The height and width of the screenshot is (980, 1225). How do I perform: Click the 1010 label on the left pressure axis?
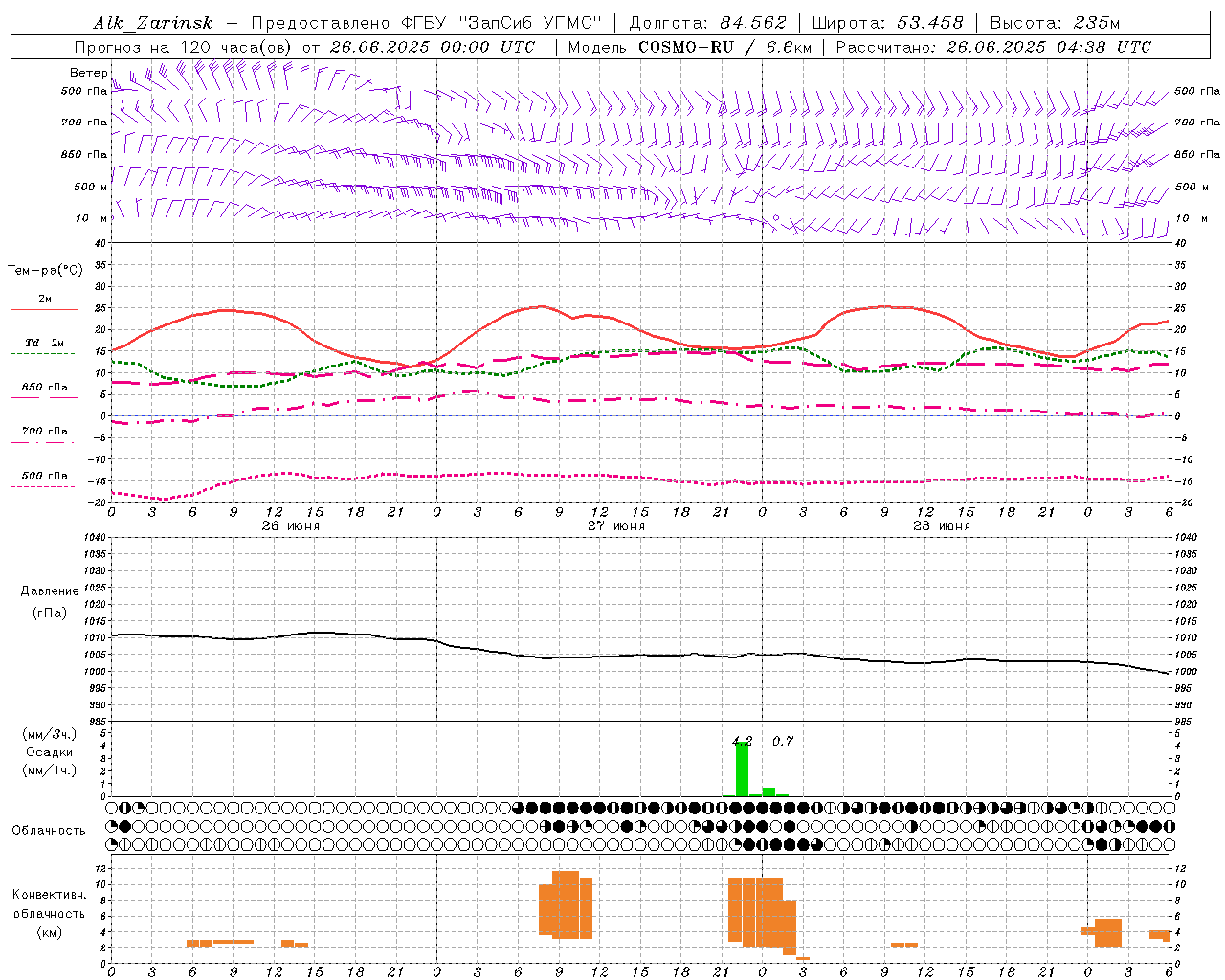tap(96, 638)
